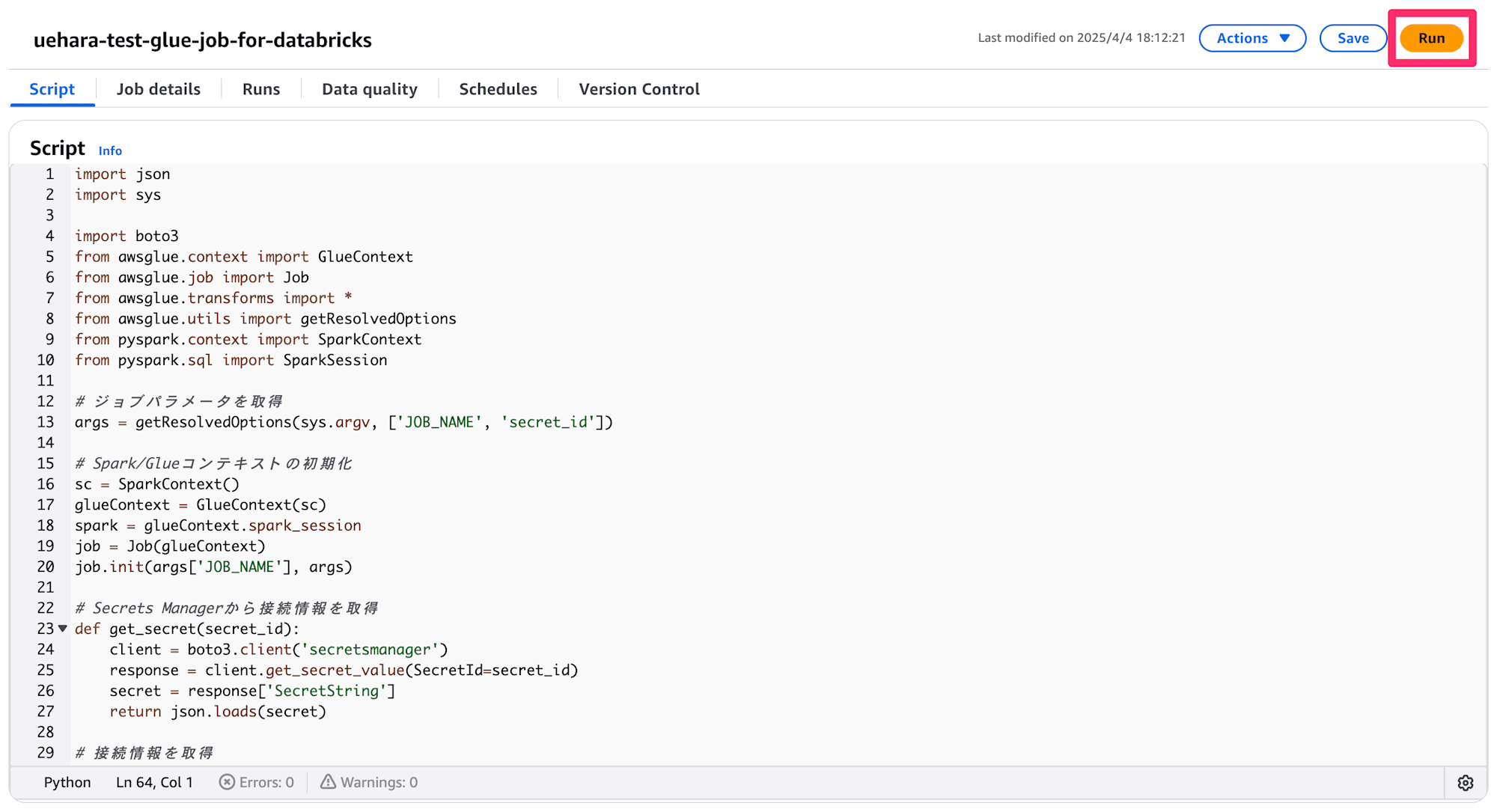Click line number 13 in gutter

(46, 422)
